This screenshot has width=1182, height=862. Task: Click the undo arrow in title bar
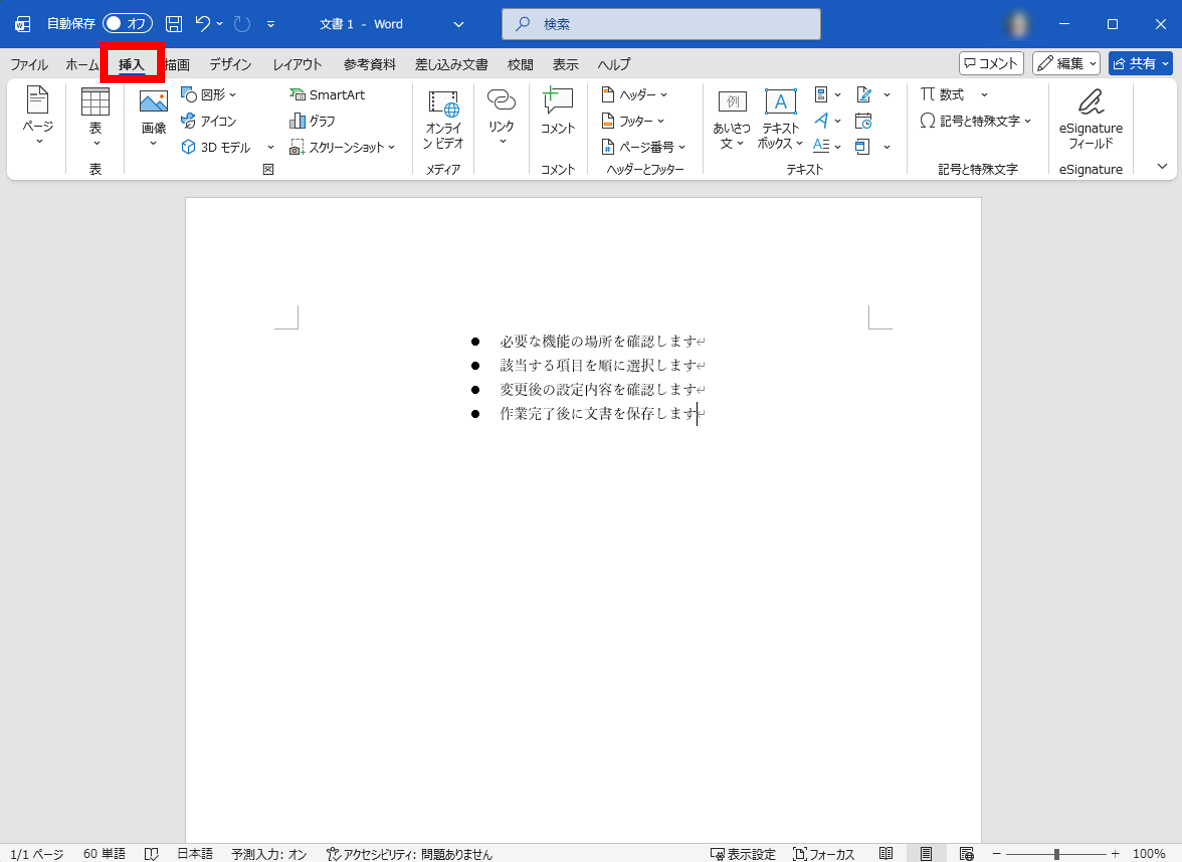pyautogui.click(x=203, y=24)
